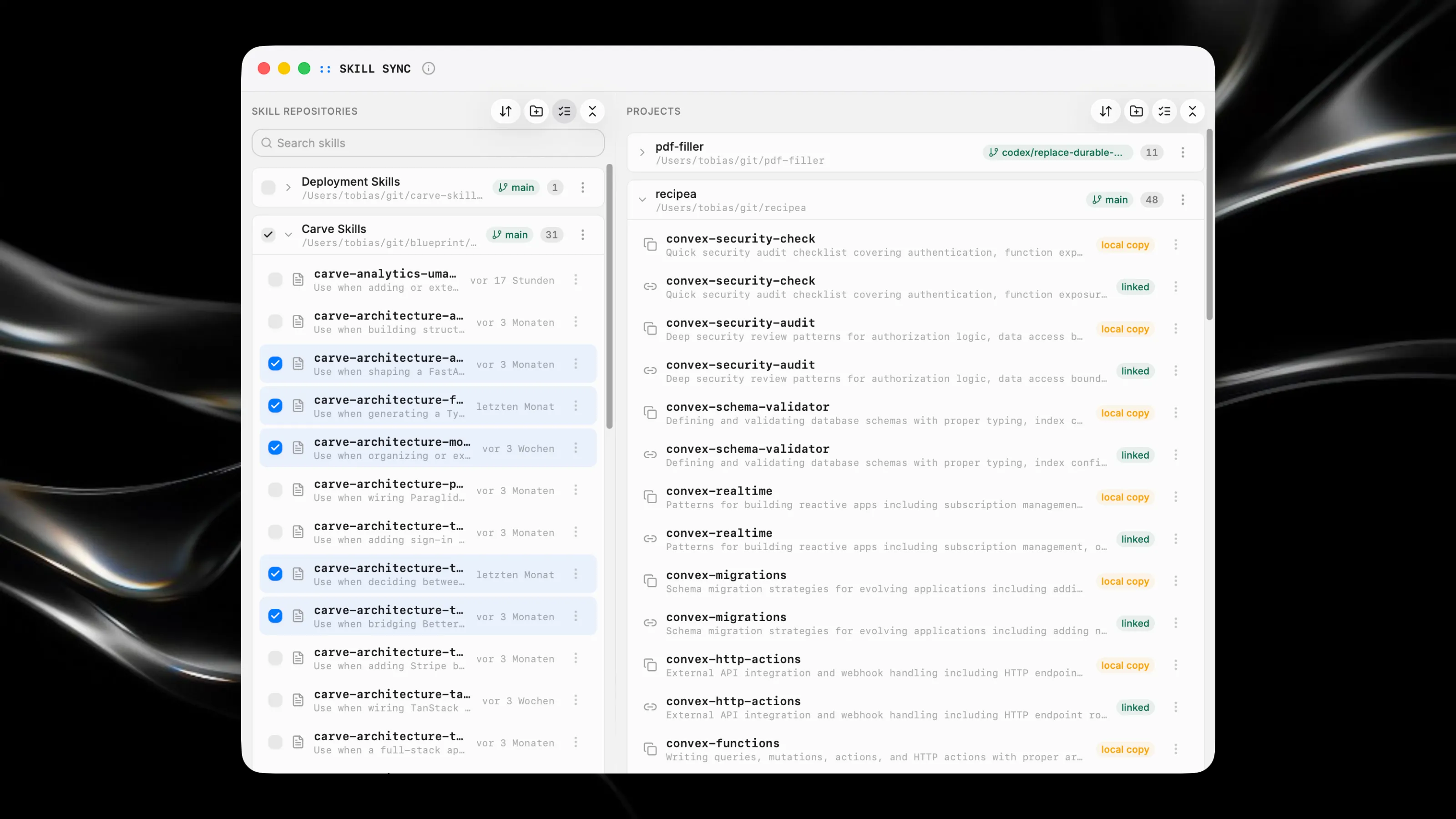Viewport: 1456px width, 819px height.
Task: Click main branch badge on Carve Skills
Action: tap(510, 235)
